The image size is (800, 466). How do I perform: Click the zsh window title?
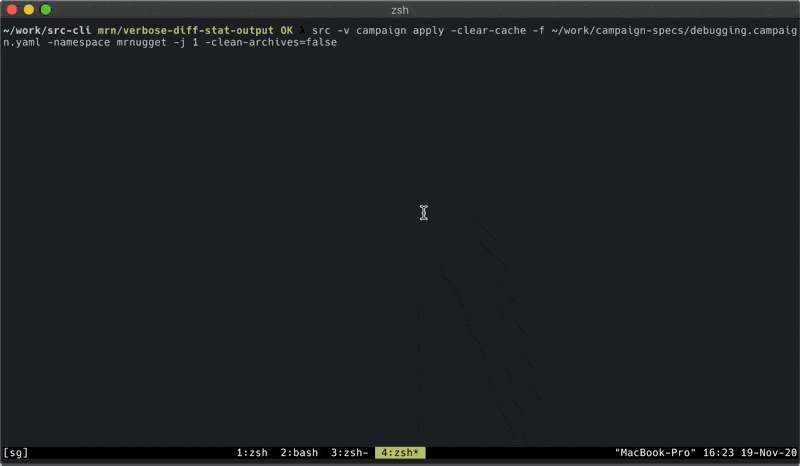400,10
